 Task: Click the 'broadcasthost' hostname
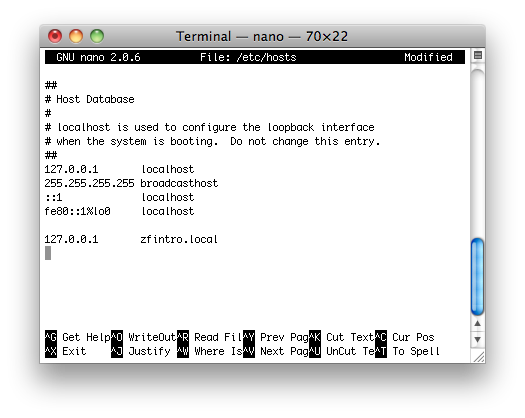[x=179, y=183]
